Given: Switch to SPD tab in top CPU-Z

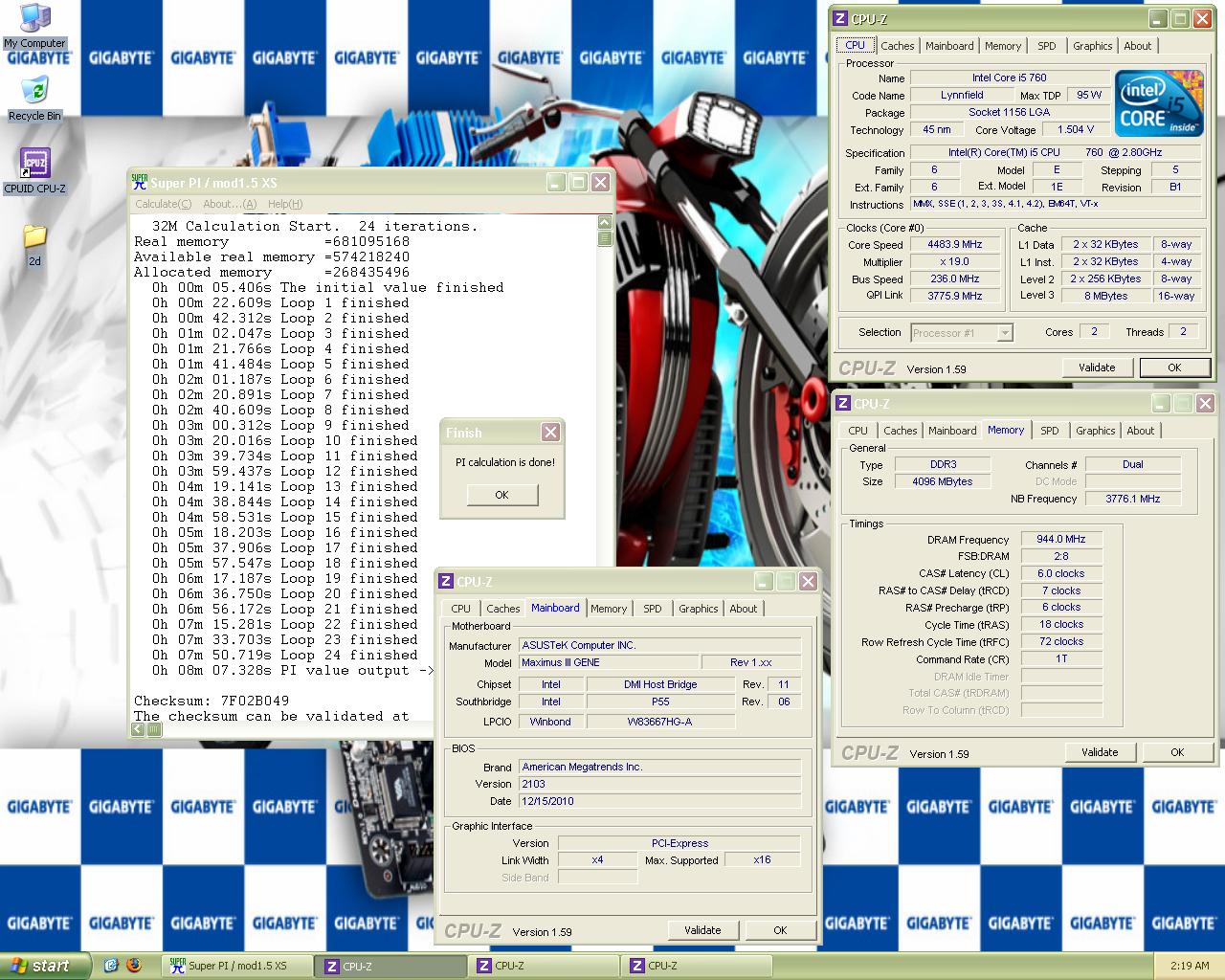Looking at the screenshot, I should [x=1047, y=46].
